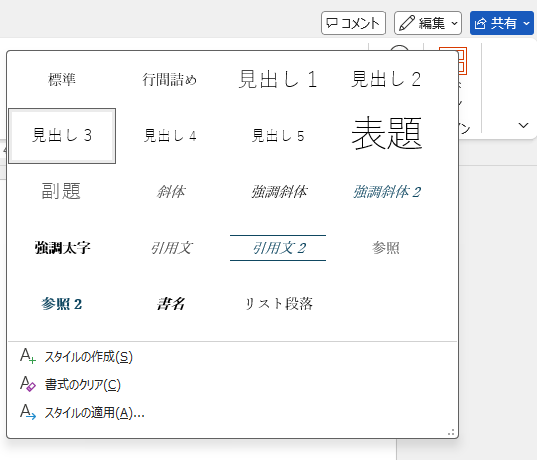Select the 表題 title style

pos(386,136)
